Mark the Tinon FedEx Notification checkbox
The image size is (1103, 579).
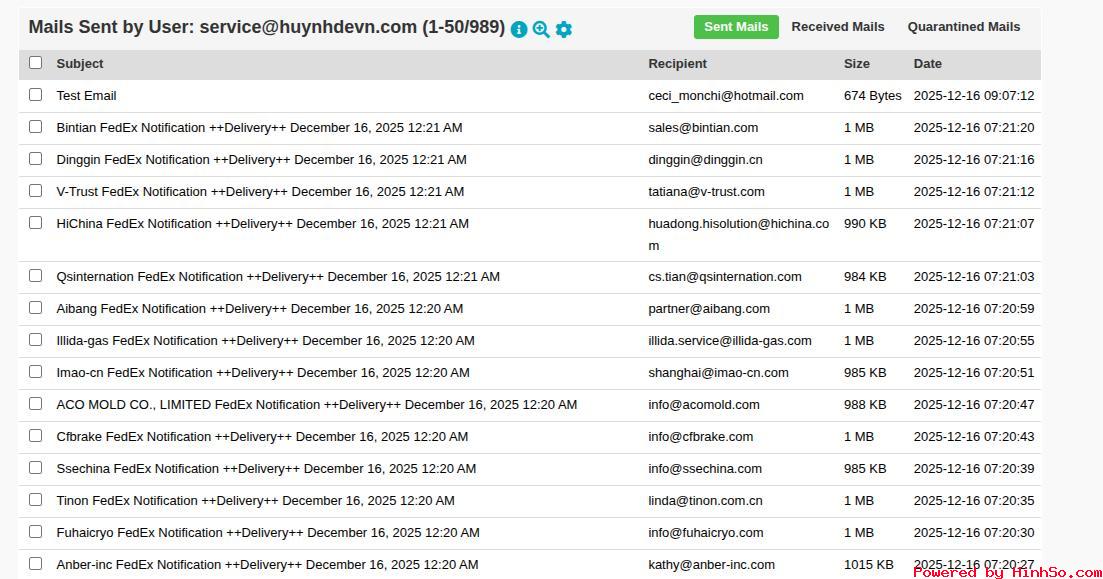36,500
